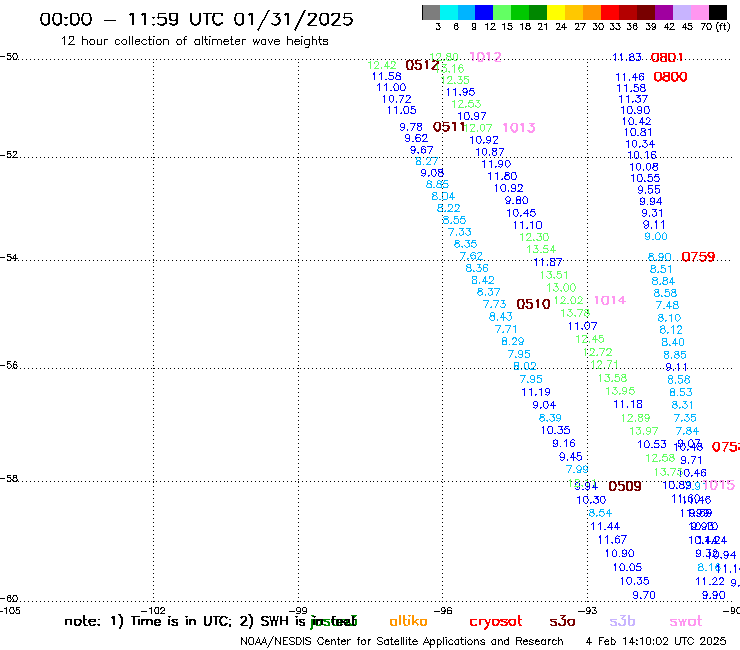Click the black swatch at legend end

718,12
